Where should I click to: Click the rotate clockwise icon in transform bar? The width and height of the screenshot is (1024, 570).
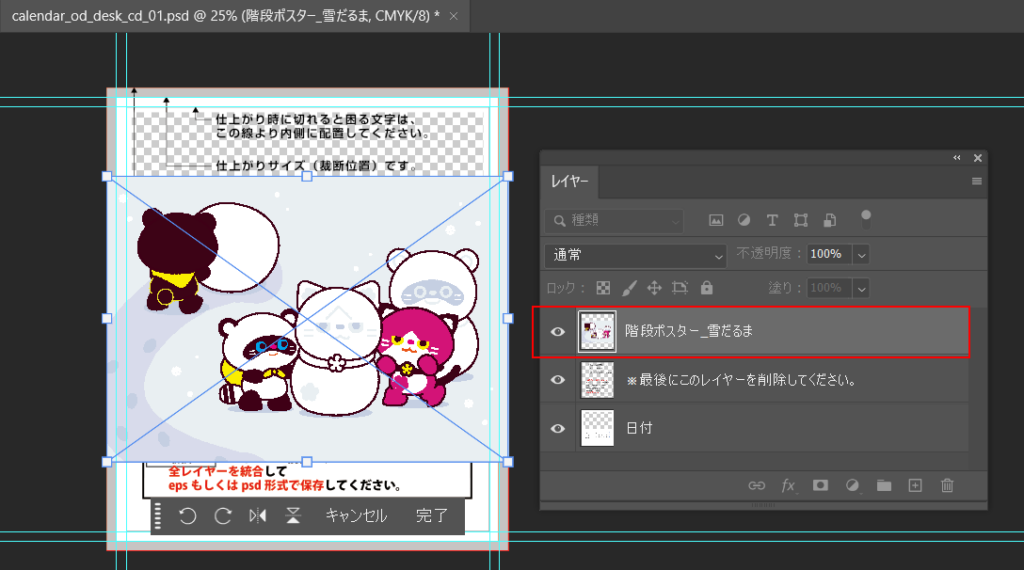coord(223,516)
